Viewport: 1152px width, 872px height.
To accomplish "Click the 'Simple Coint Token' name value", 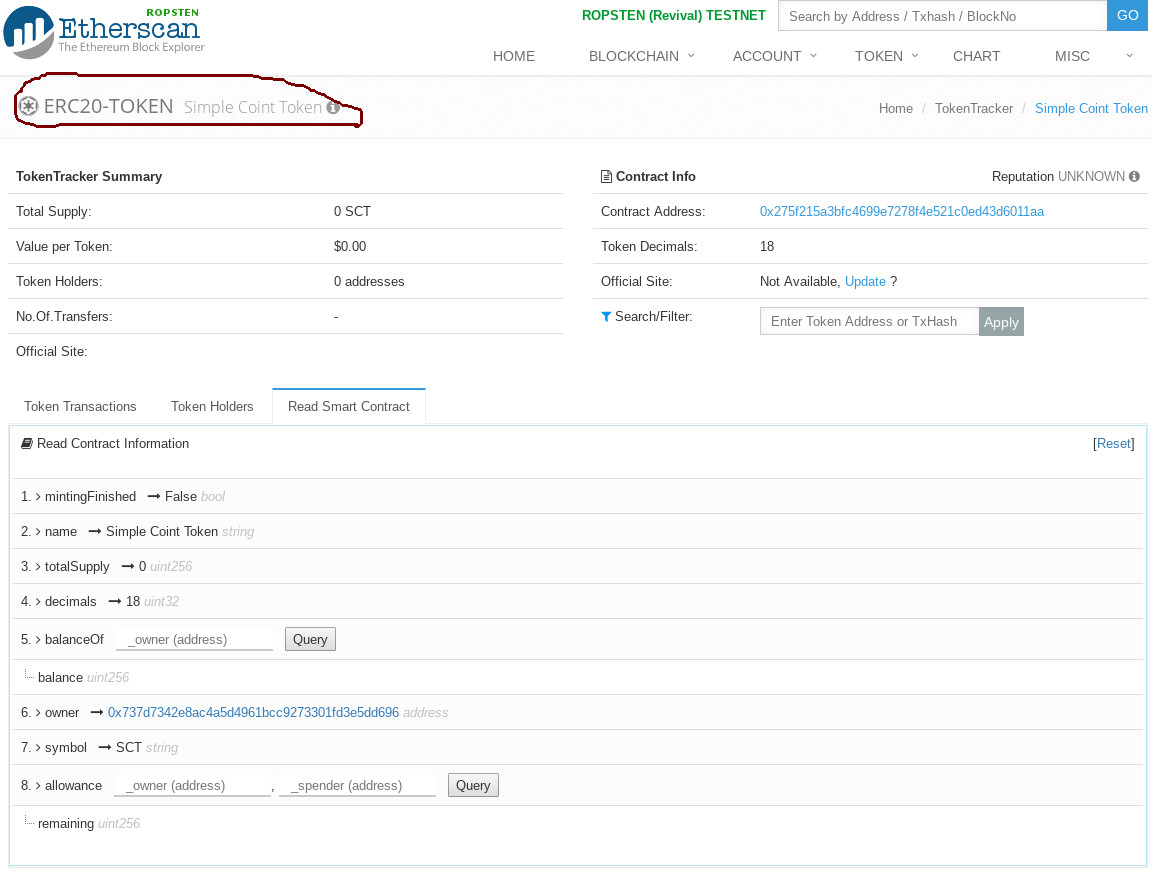I will [162, 532].
